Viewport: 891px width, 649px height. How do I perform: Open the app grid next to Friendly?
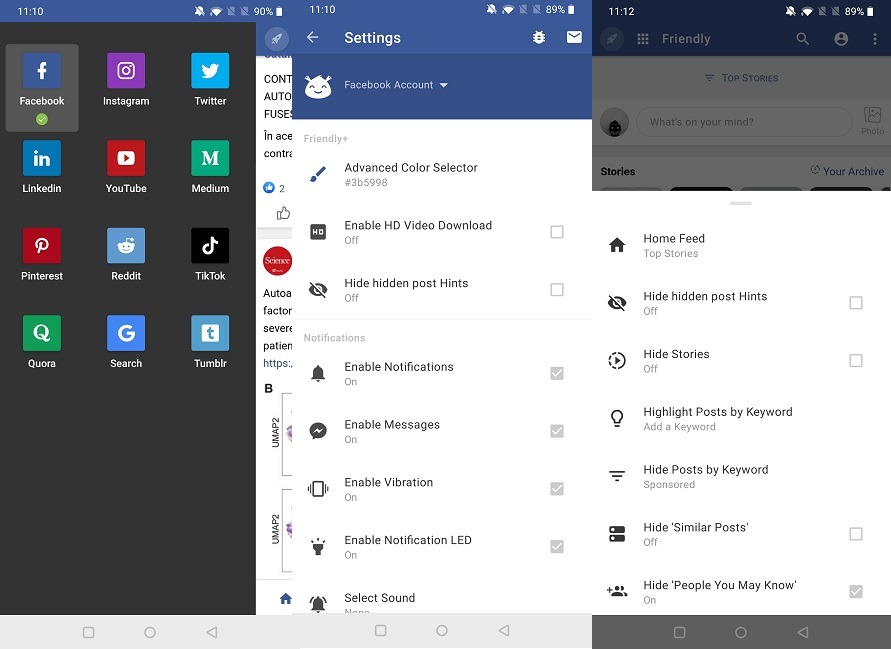click(643, 38)
